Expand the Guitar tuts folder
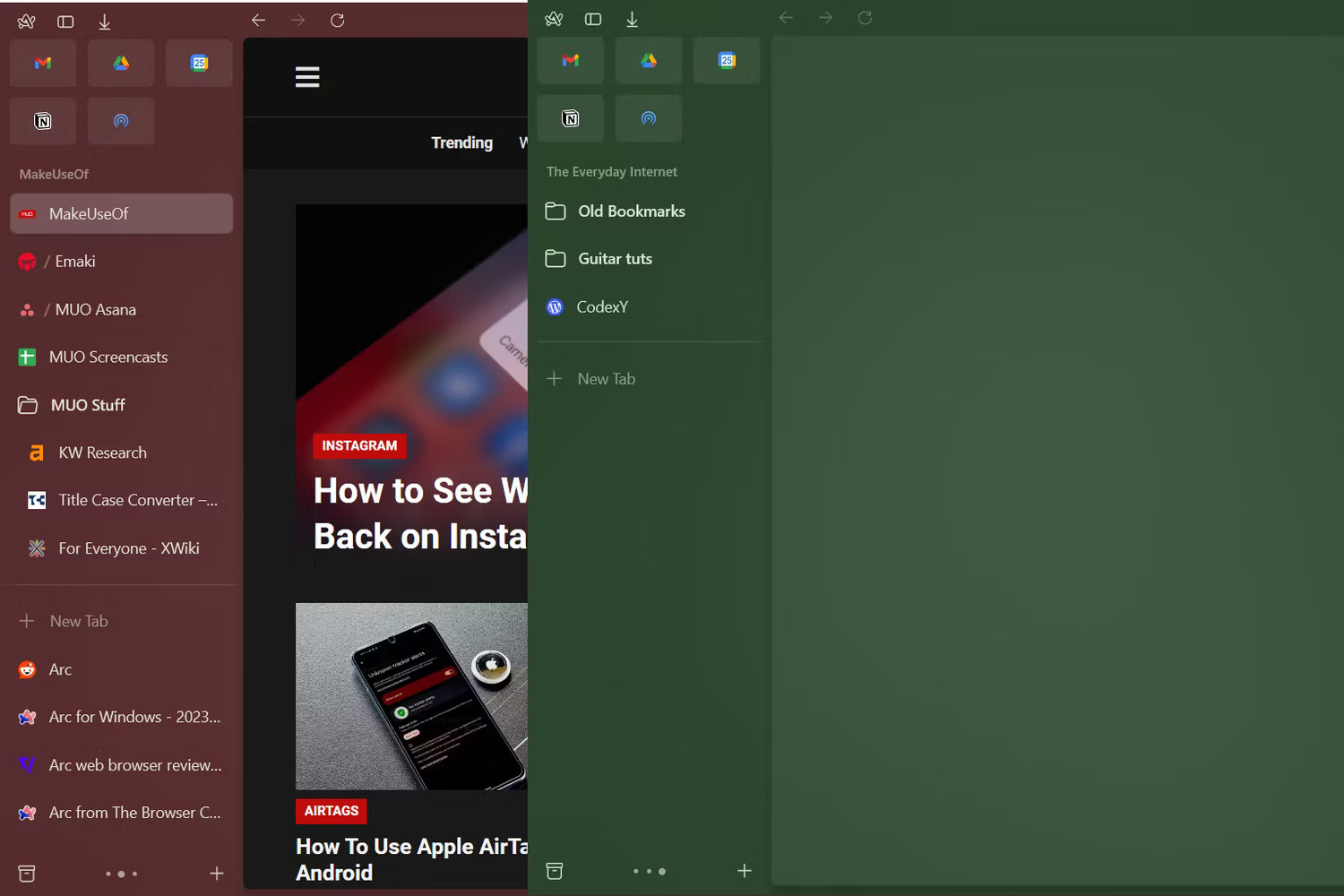Image resolution: width=1344 pixels, height=896 pixels. [616, 258]
